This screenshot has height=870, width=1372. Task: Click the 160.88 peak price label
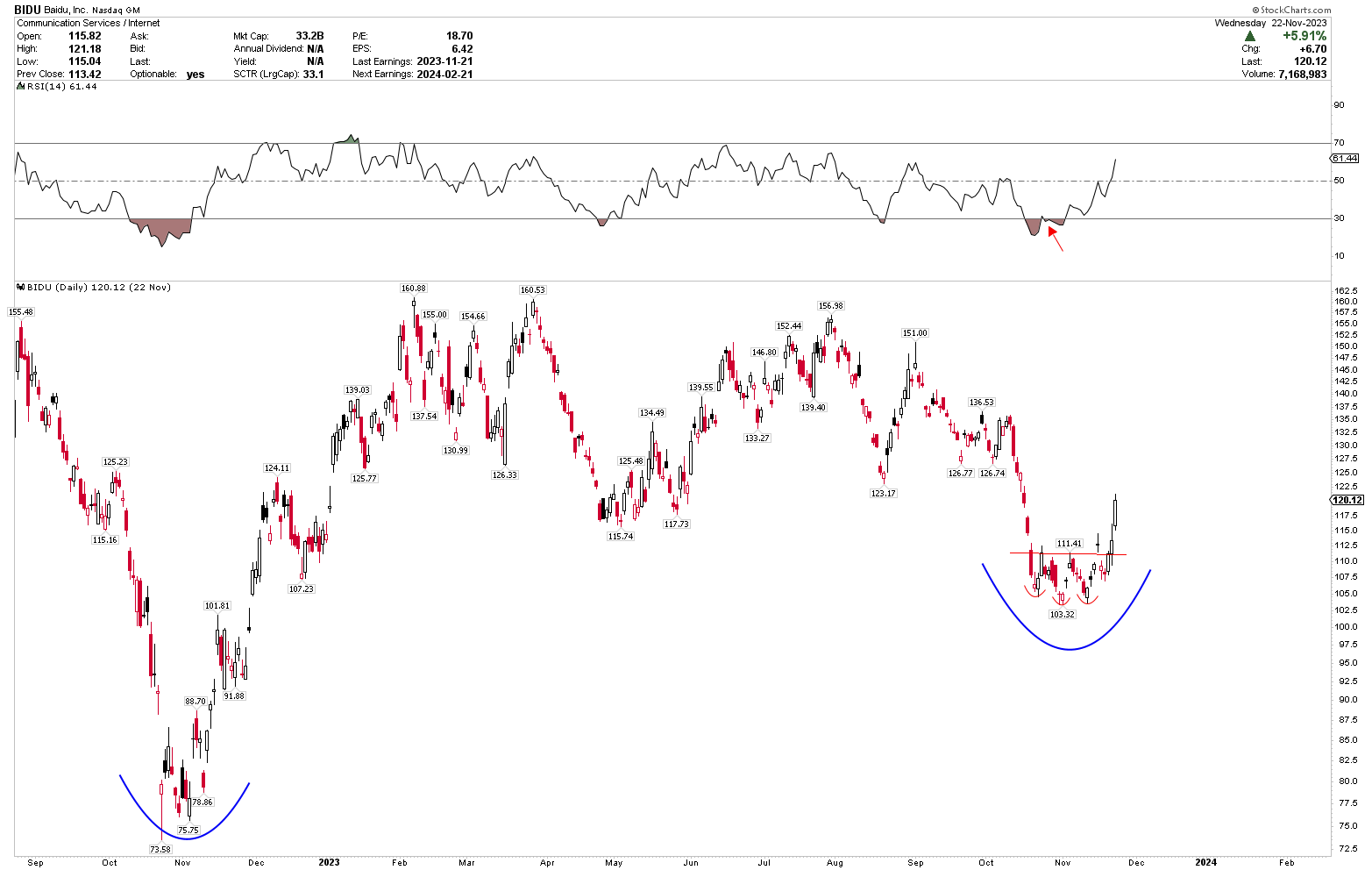(x=413, y=289)
